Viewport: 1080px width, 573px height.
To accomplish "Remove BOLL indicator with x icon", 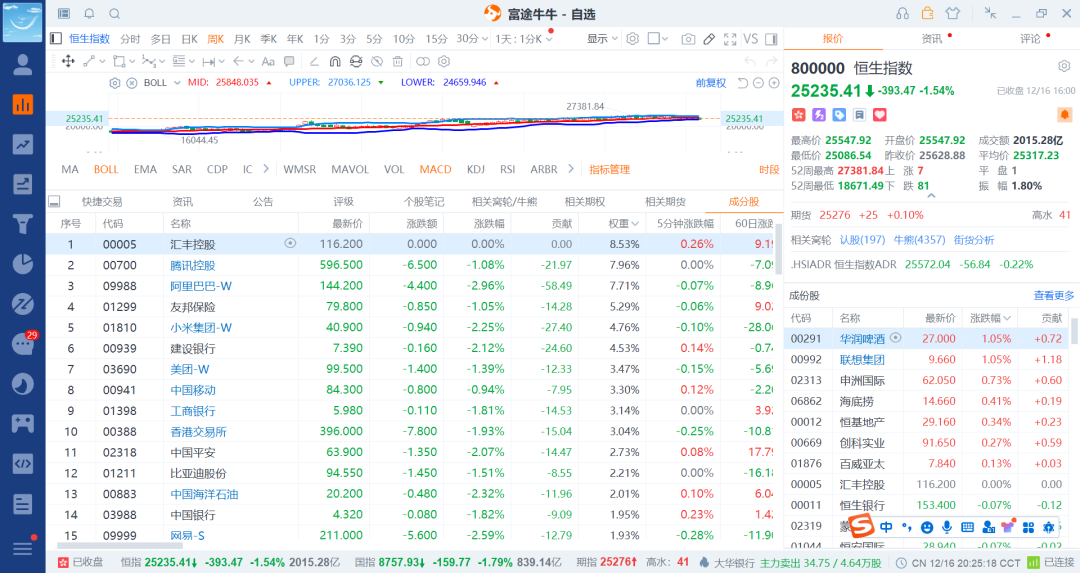I will [132, 83].
